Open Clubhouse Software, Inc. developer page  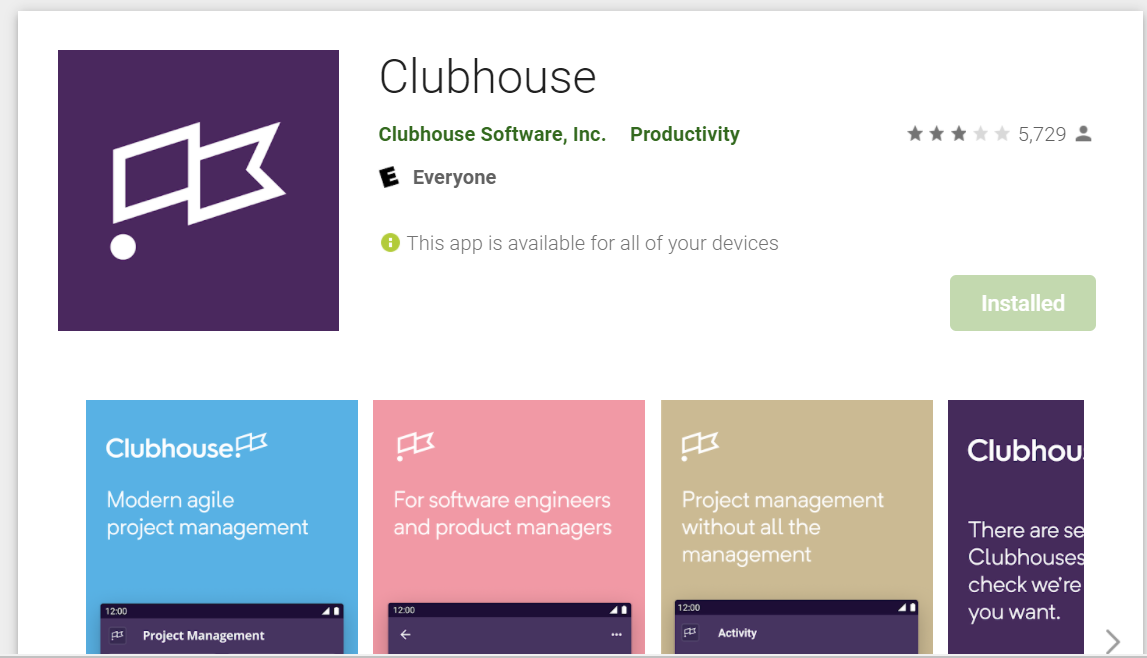point(492,135)
